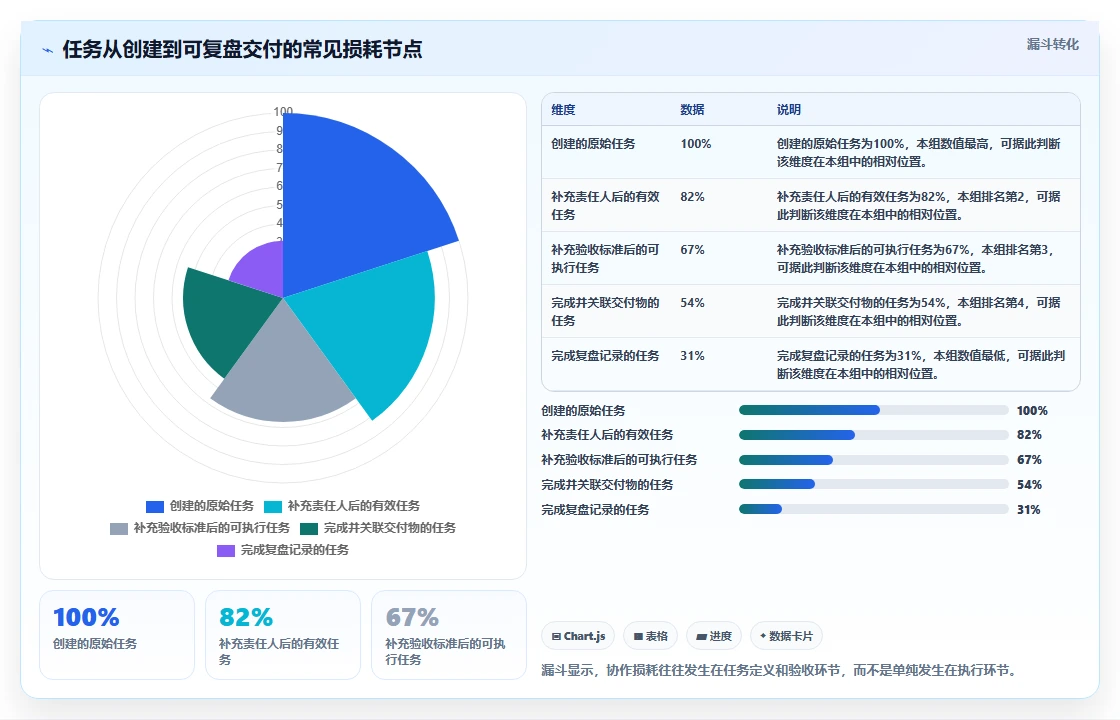Click 补充责任人后的有效任务 table row name
The height and width of the screenshot is (720, 1120).
pyautogui.click(x=605, y=205)
